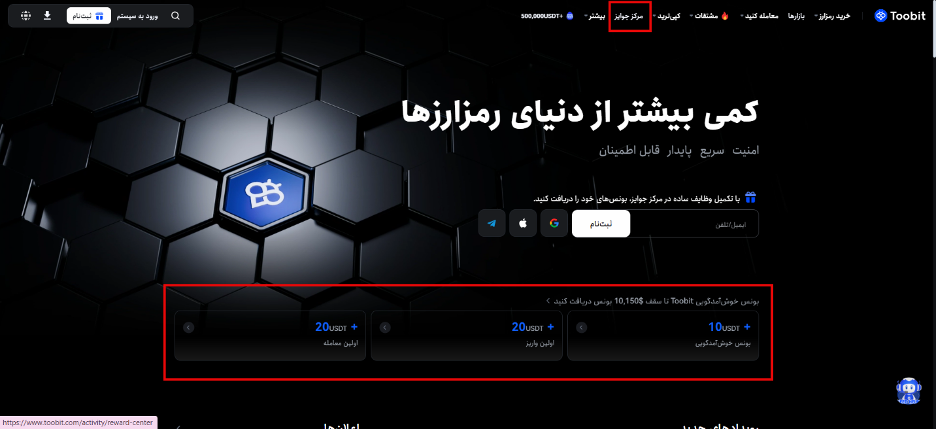Open the language globe icon
The image size is (936, 430).
pos(26,16)
